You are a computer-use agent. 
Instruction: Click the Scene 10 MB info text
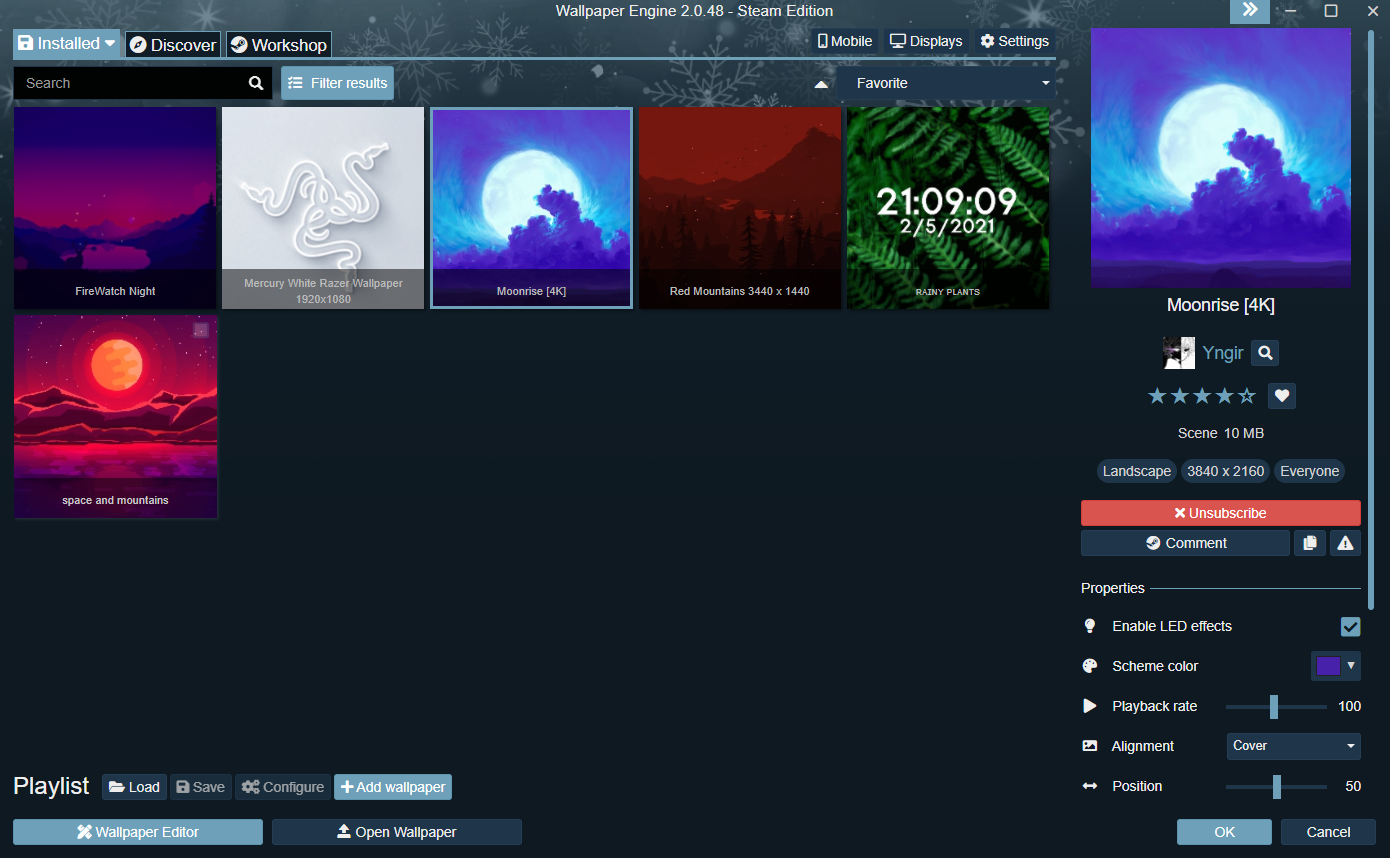pyautogui.click(x=1221, y=433)
